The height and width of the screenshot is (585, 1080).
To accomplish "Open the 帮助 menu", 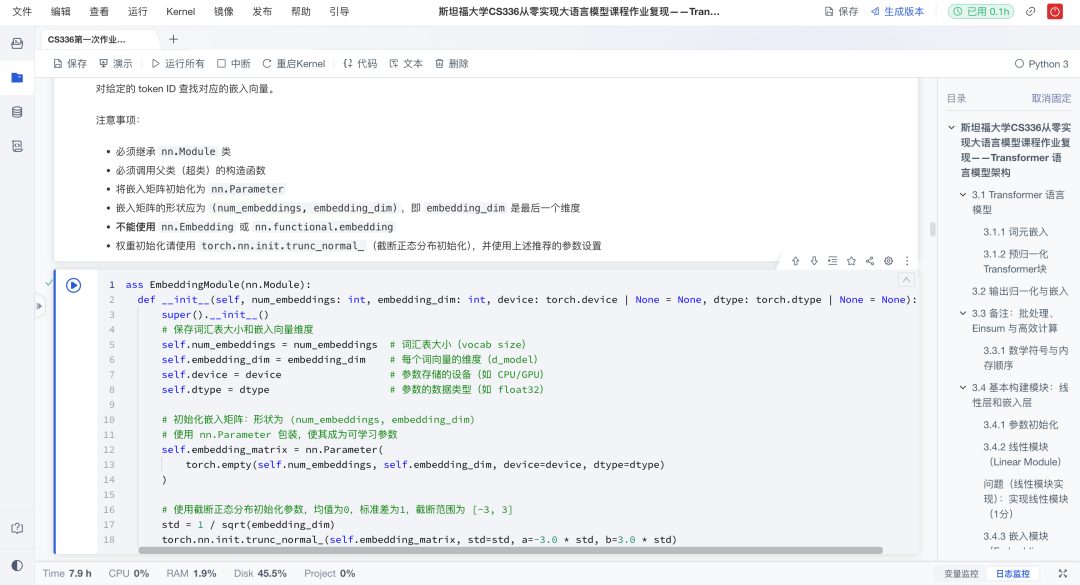I will pyautogui.click(x=300, y=12).
